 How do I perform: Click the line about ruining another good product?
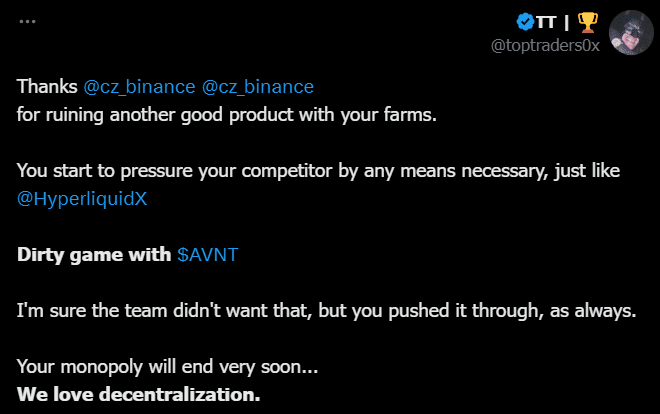[227, 113]
